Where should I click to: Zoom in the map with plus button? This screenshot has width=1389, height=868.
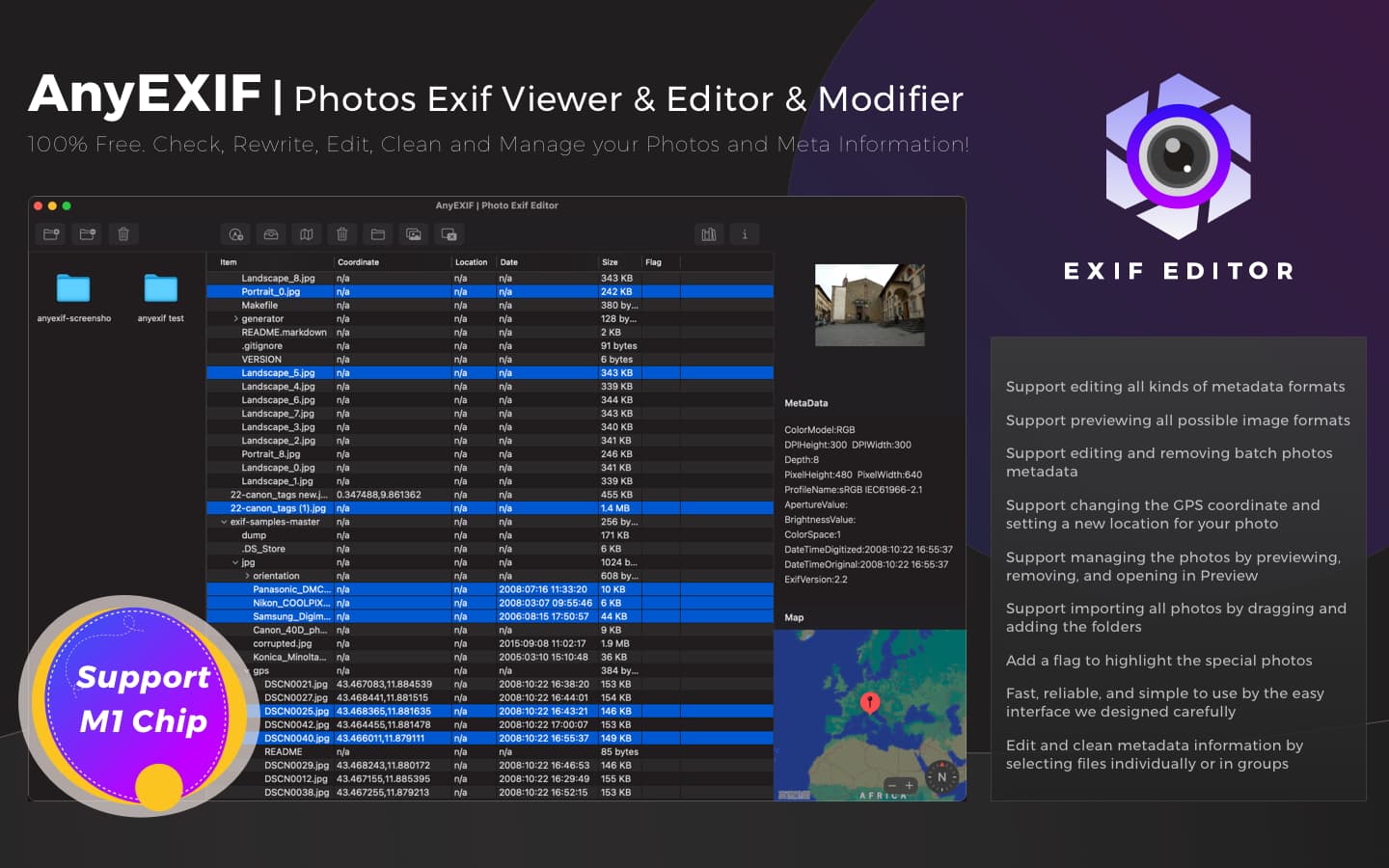tap(910, 785)
